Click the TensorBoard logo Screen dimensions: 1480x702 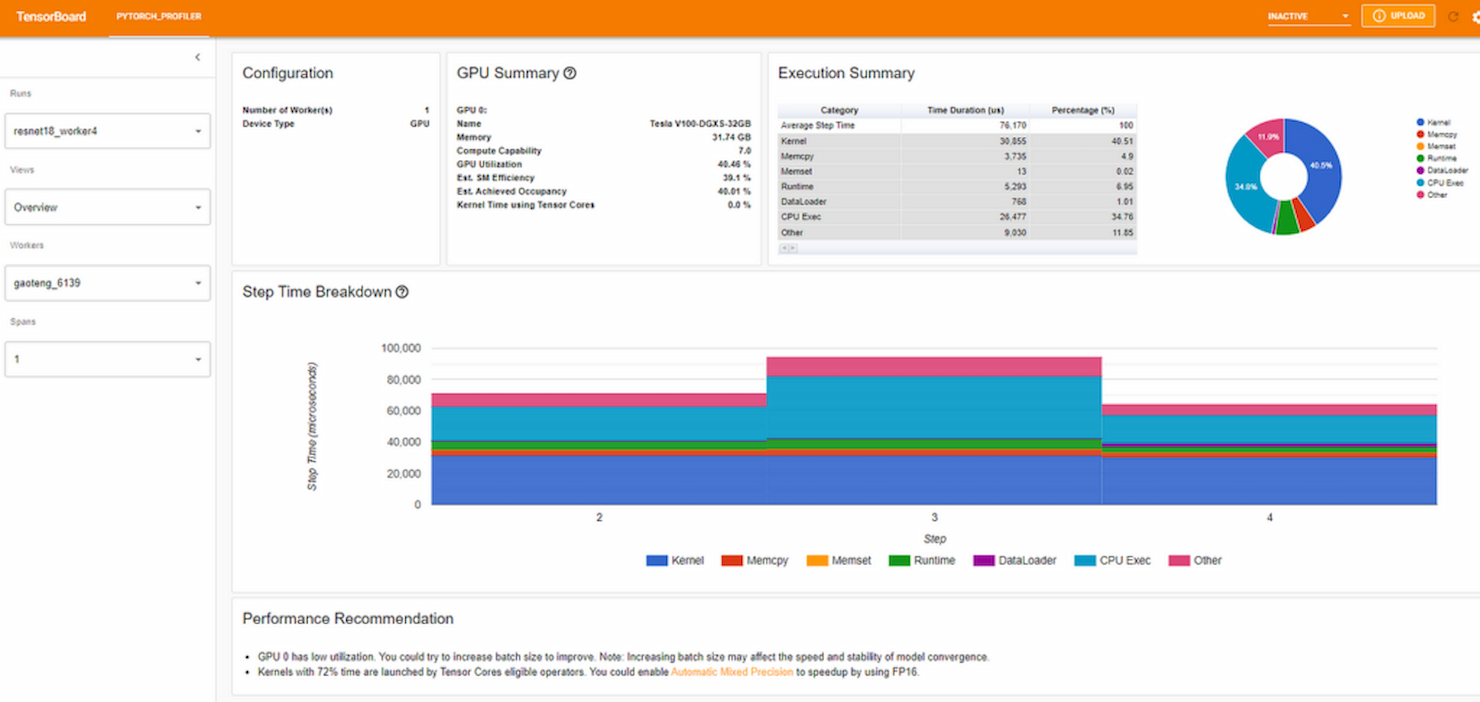(x=49, y=16)
